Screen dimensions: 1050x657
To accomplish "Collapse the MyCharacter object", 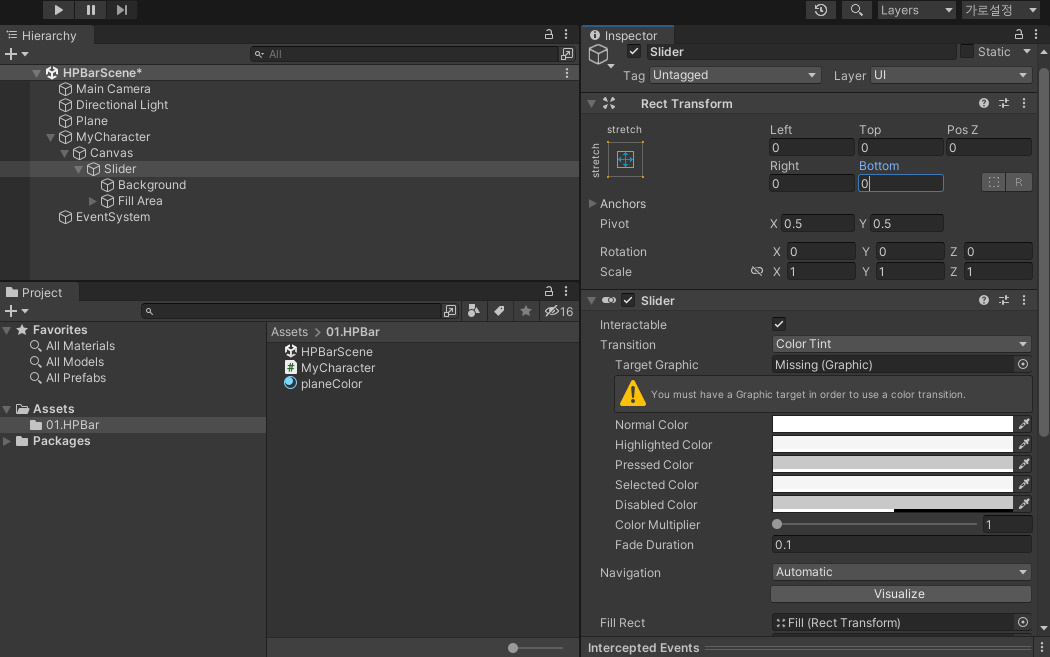I will click(x=50, y=137).
